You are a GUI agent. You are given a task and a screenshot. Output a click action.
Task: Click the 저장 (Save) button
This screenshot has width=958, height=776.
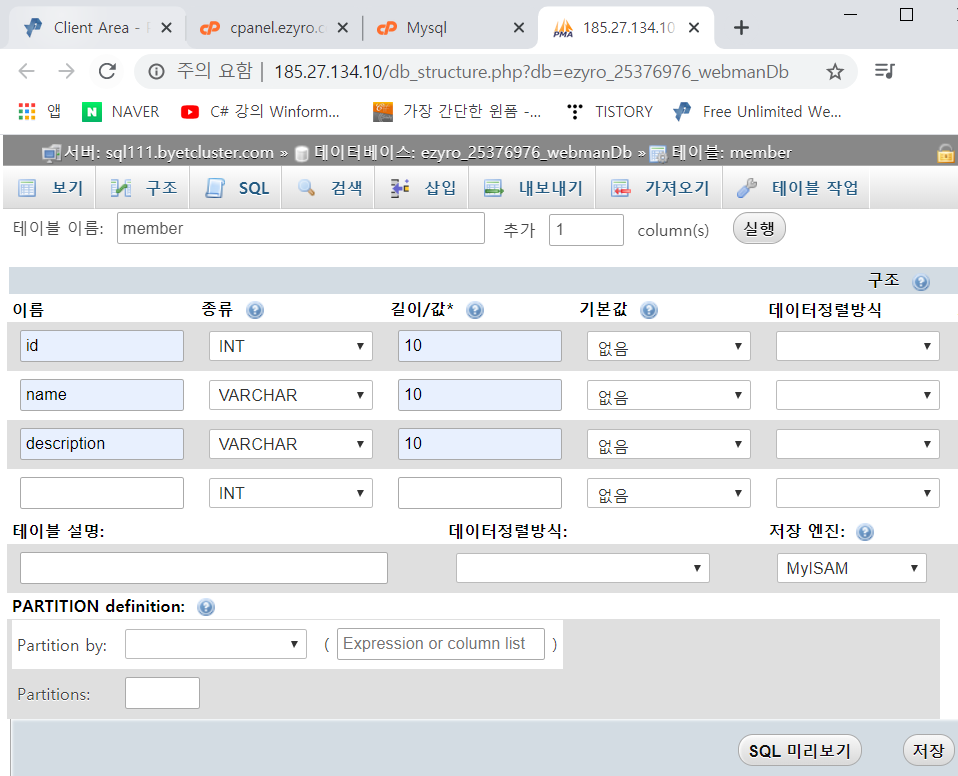928,750
